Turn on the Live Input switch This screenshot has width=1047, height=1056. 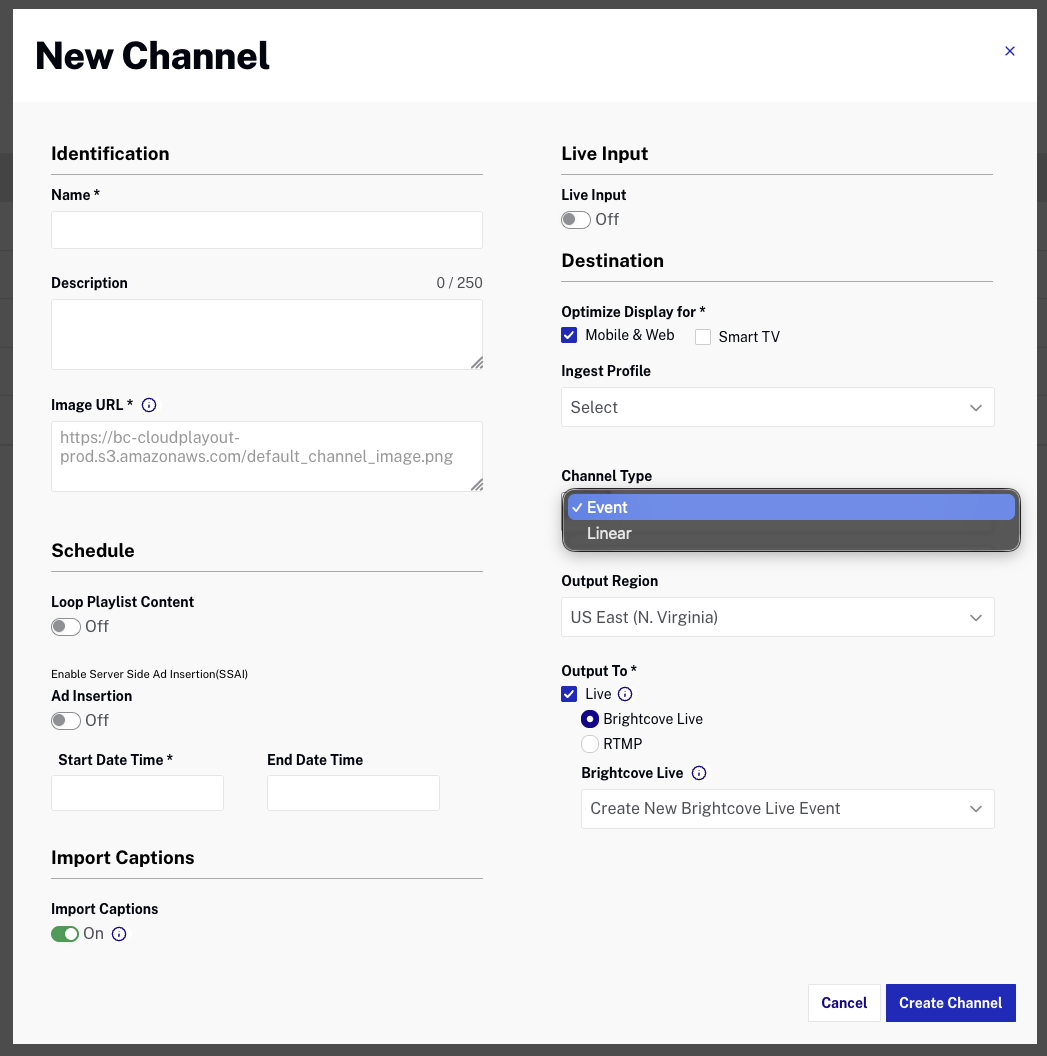(x=576, y=219)
